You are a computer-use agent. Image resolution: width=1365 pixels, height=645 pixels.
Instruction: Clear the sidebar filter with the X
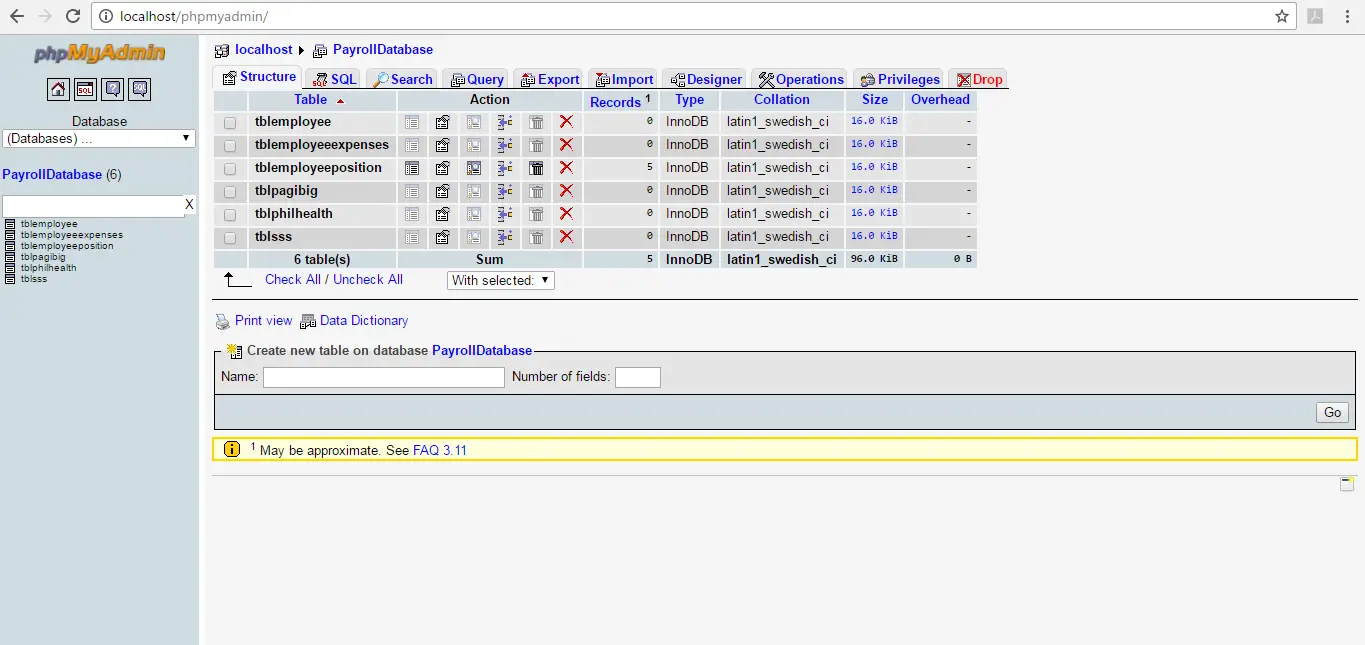(x=189, y=205)
